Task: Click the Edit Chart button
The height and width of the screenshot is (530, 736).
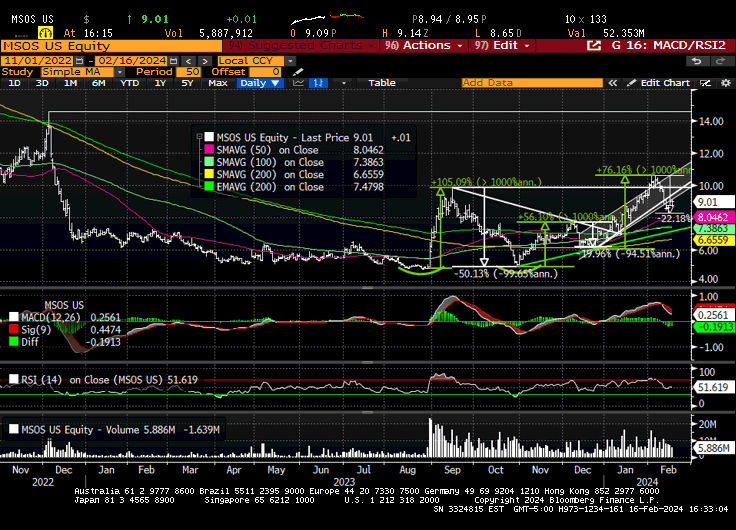Action: [x=659, y=83]
